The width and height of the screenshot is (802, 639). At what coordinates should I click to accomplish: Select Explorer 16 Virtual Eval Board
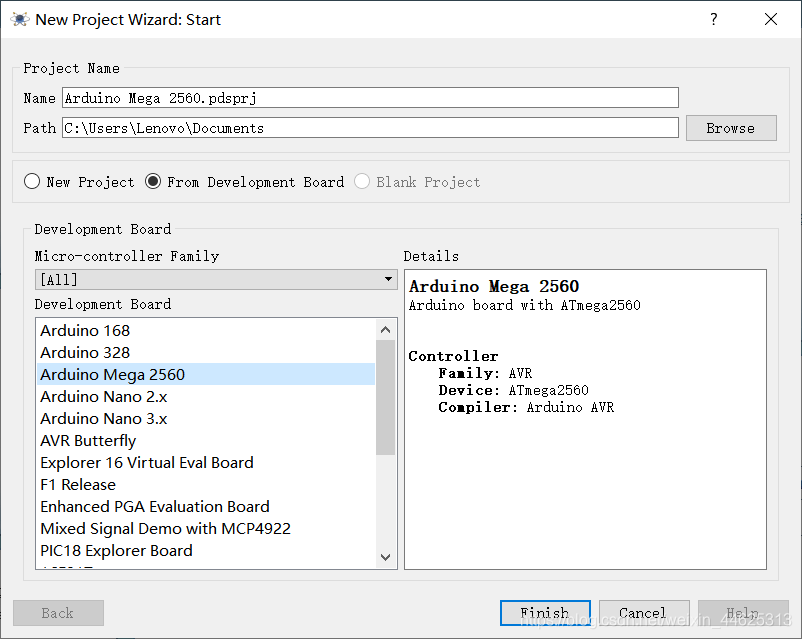tap(206, 462)
